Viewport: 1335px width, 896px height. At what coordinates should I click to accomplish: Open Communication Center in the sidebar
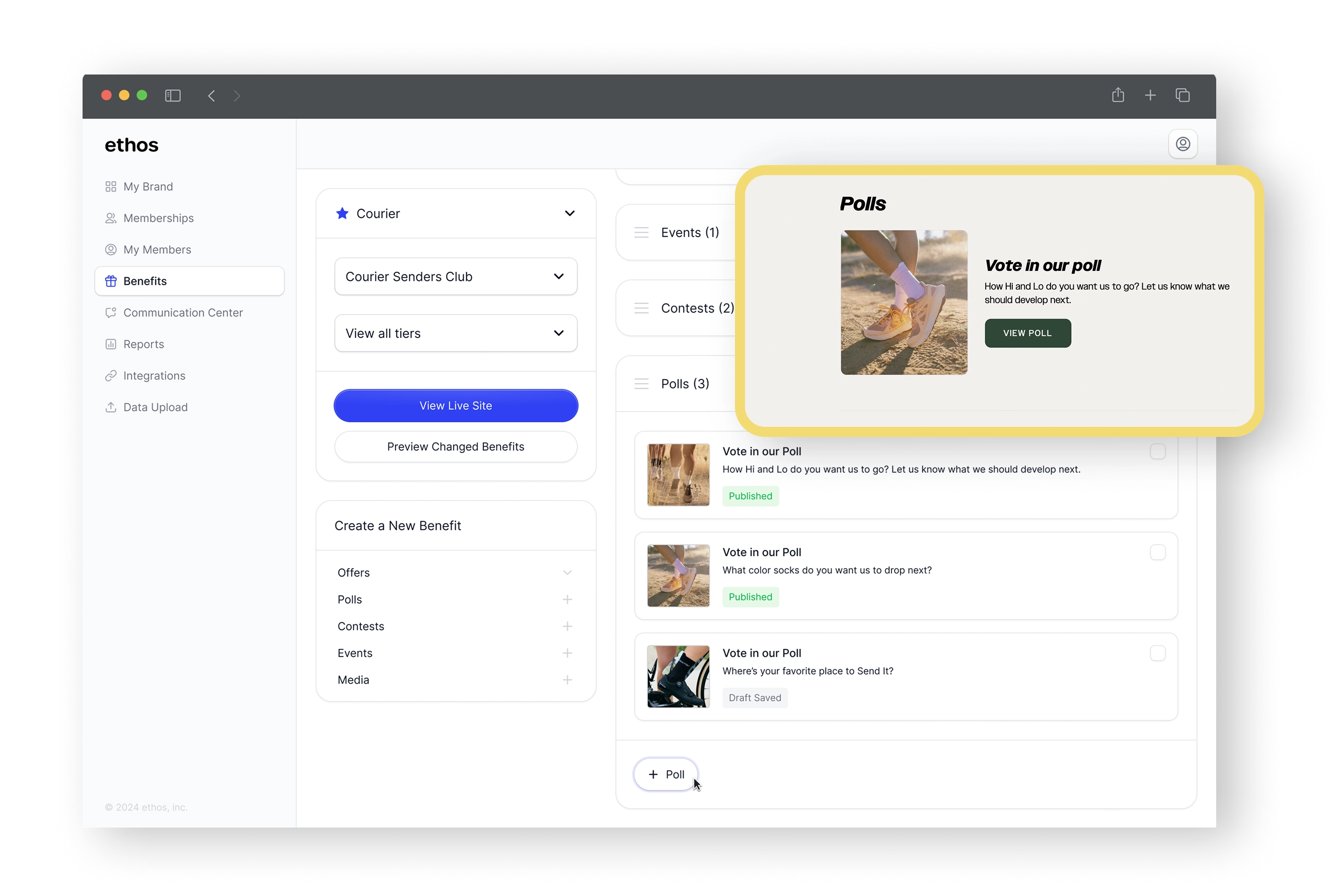tap(183, 313)
